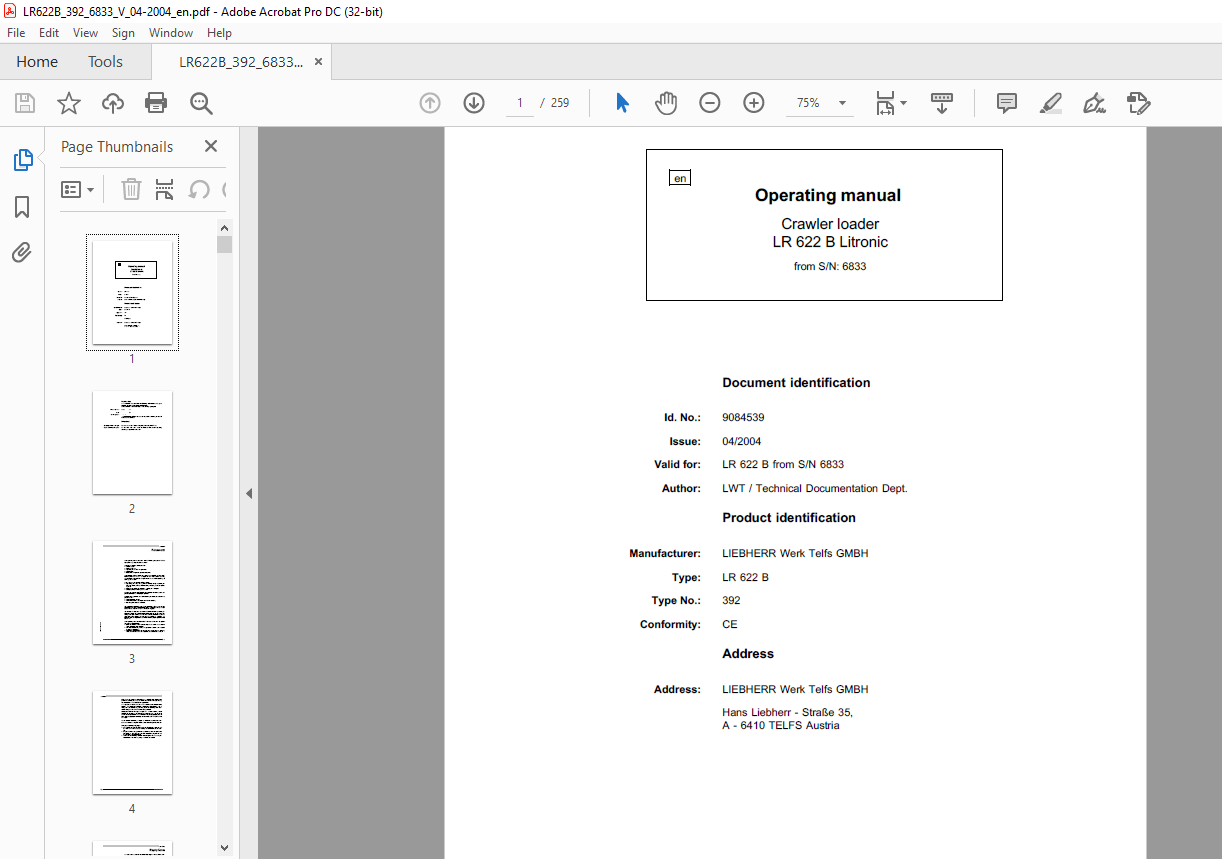Click the Type No. value 392
The height and width of the screenshot is (859, 1222).
(x=731, y=601)
